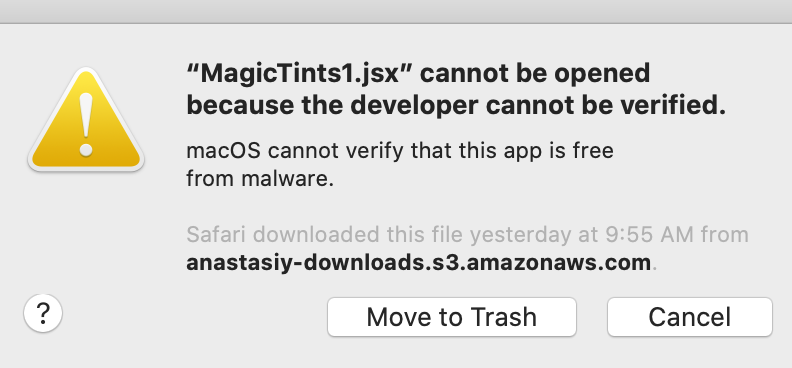The width and height of the screenshot is (792, 368).
Task: Click the MagicTints1.jsx filename in headline
Action: pos(300,74)
